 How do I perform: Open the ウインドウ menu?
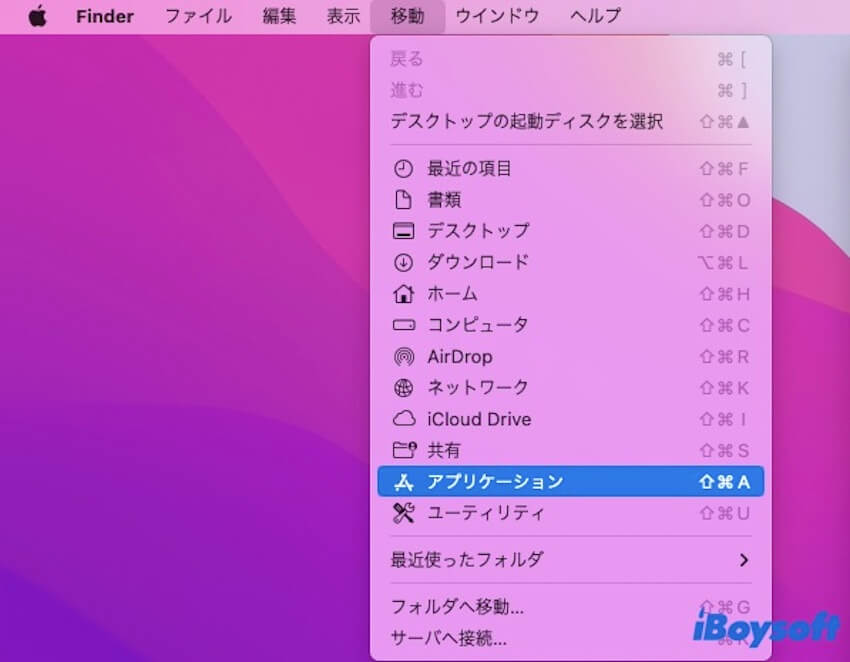coord(497,16)
